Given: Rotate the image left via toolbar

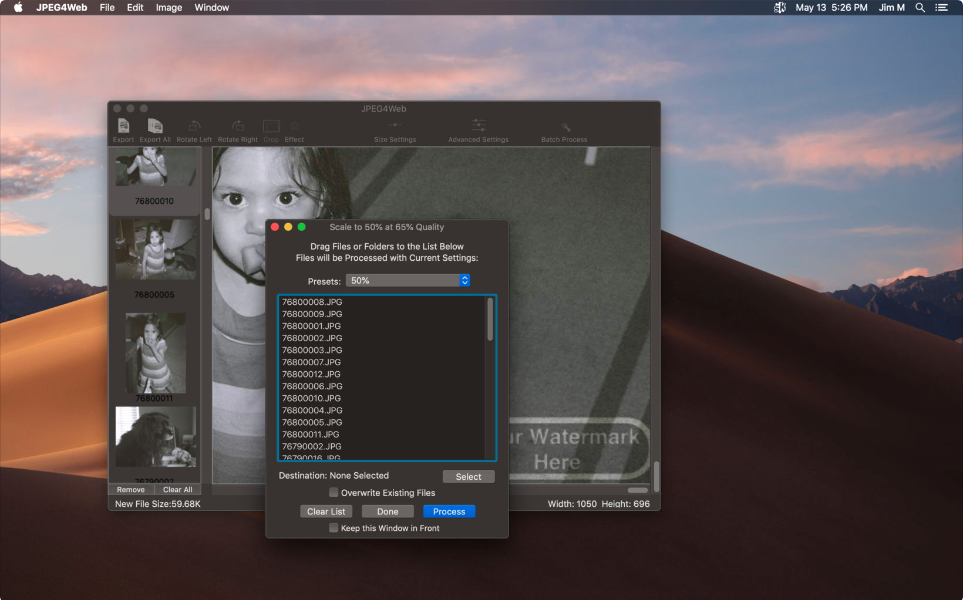Looking at the screenshot, I should [194, 130].
